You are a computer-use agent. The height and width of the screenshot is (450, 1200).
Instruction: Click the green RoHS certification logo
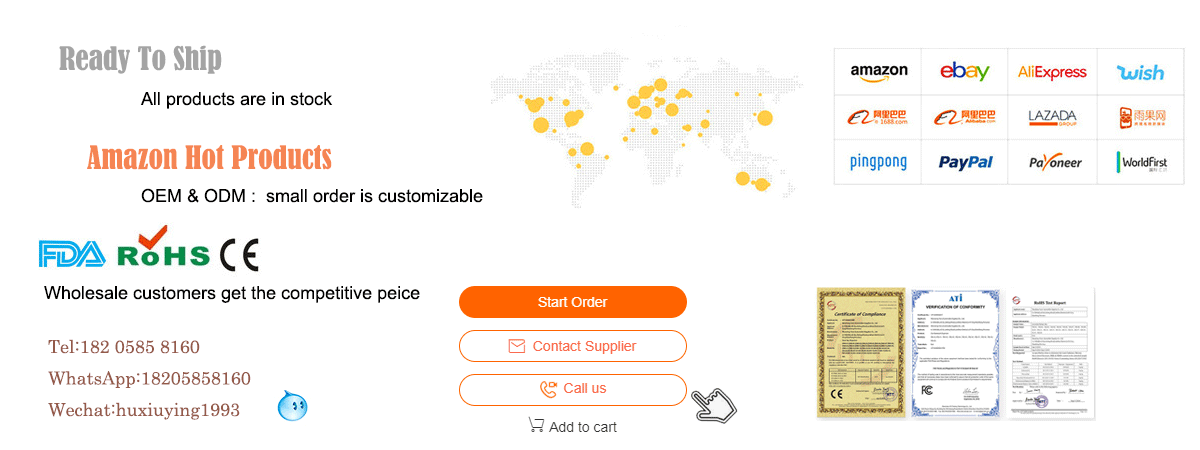coord(163,248)
